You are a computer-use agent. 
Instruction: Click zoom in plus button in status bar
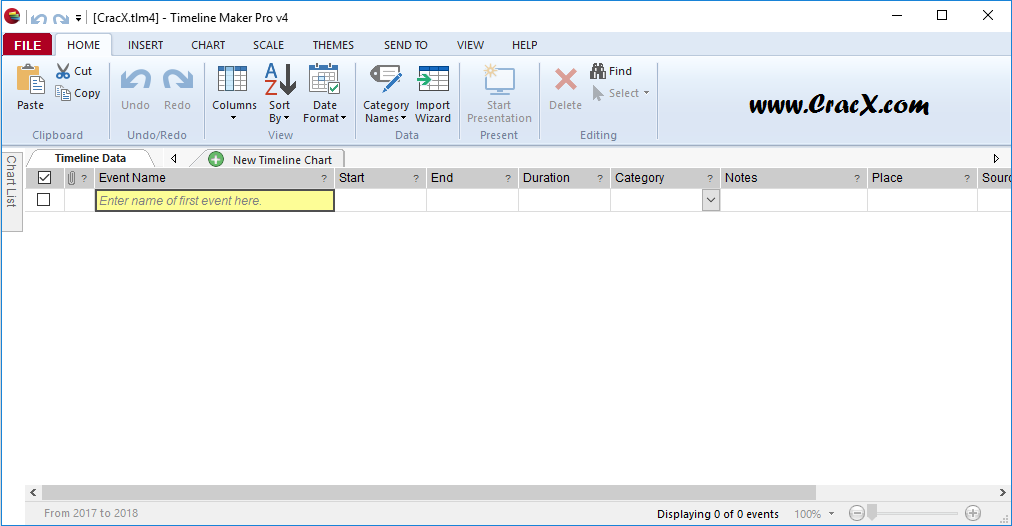tap(973, 513)
